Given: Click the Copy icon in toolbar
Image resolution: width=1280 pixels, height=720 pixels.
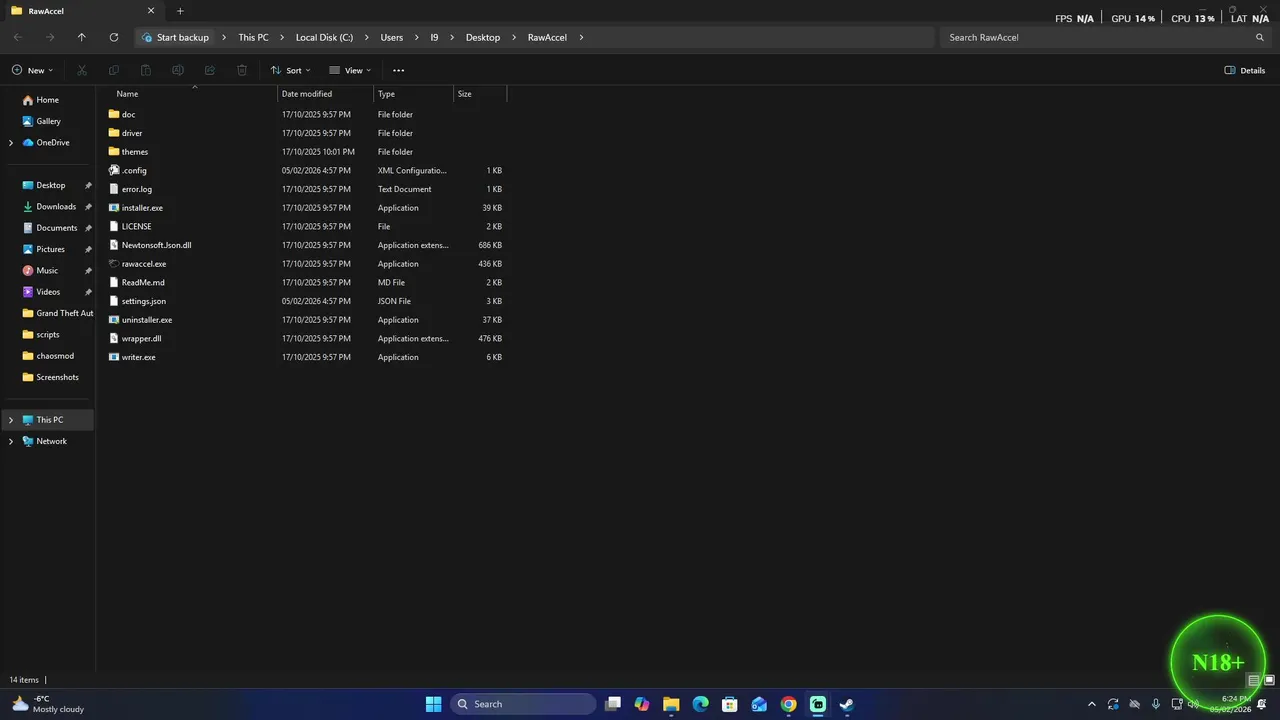Looking at the screenshot, I should tap(114, 70).
